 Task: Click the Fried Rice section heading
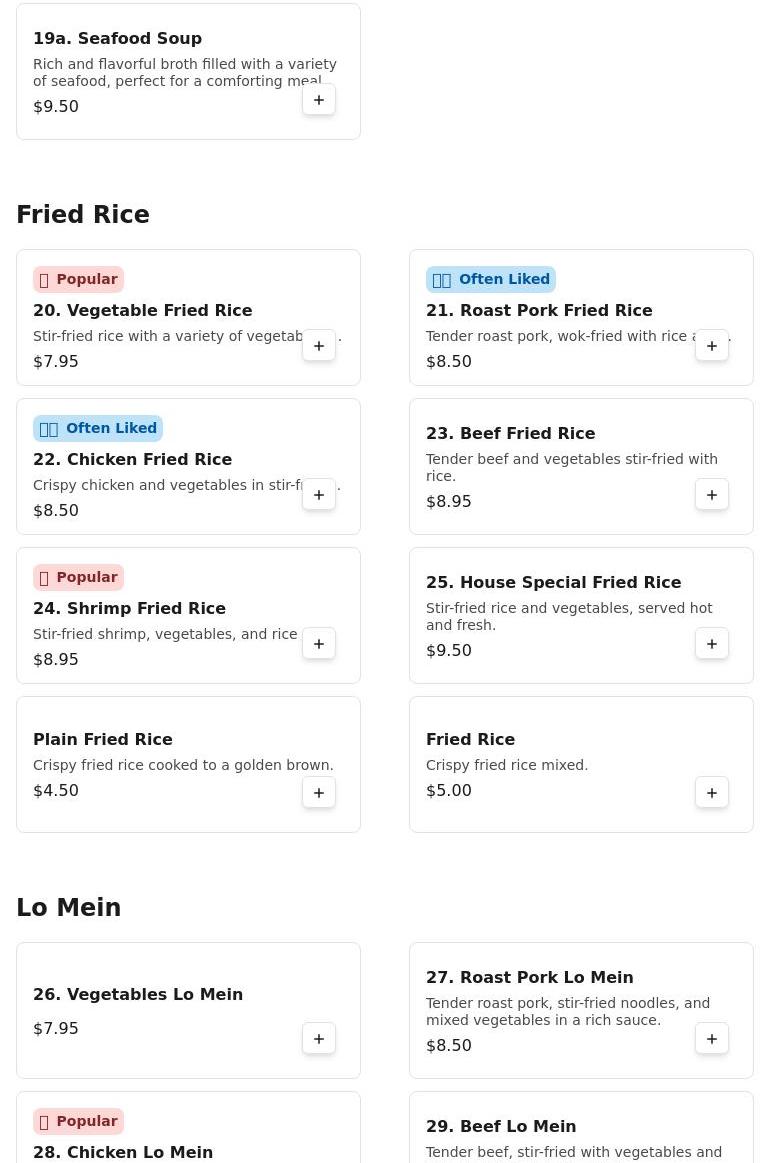(x=83, y=215)
